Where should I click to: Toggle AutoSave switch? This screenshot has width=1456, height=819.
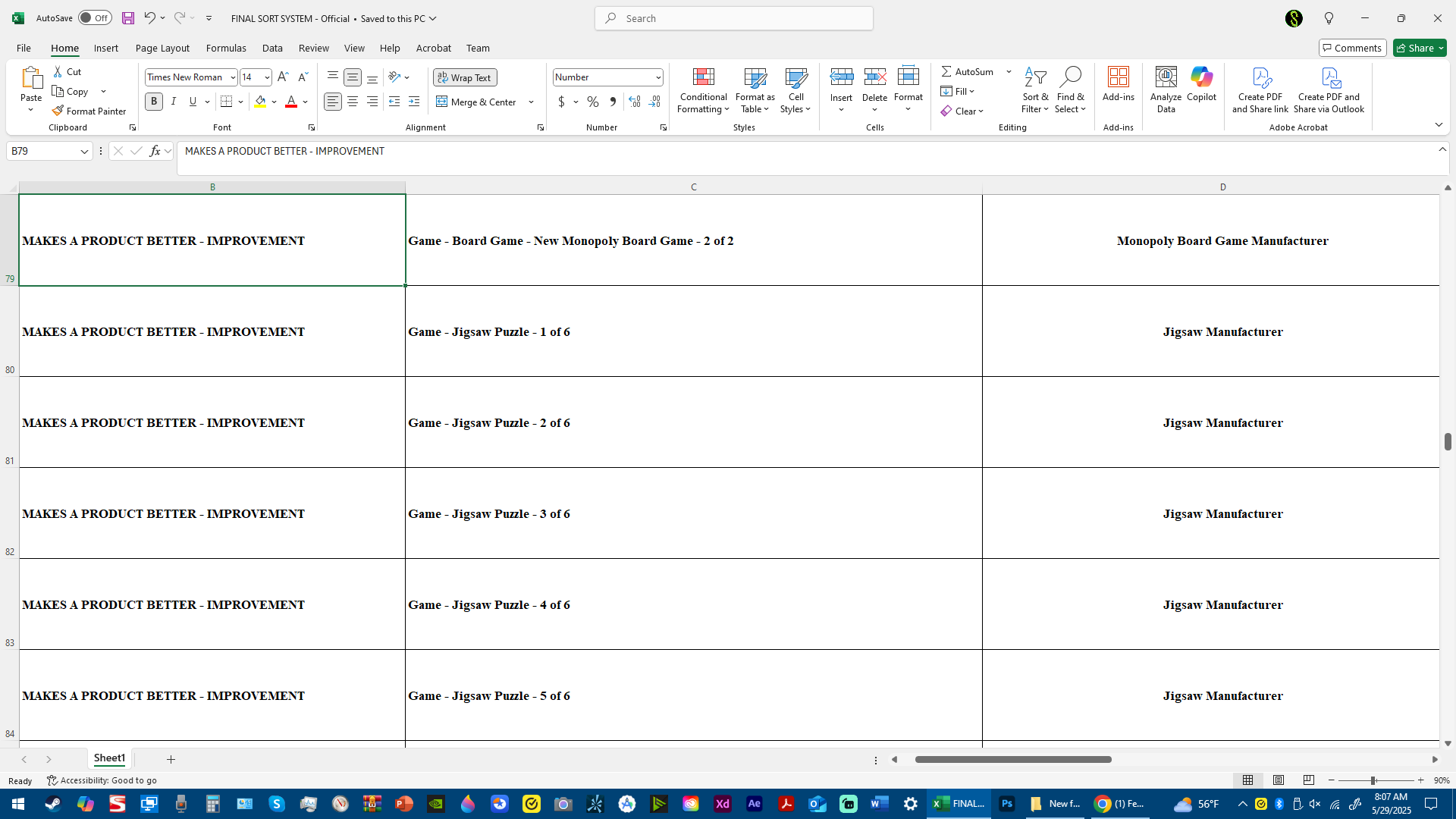95,18
